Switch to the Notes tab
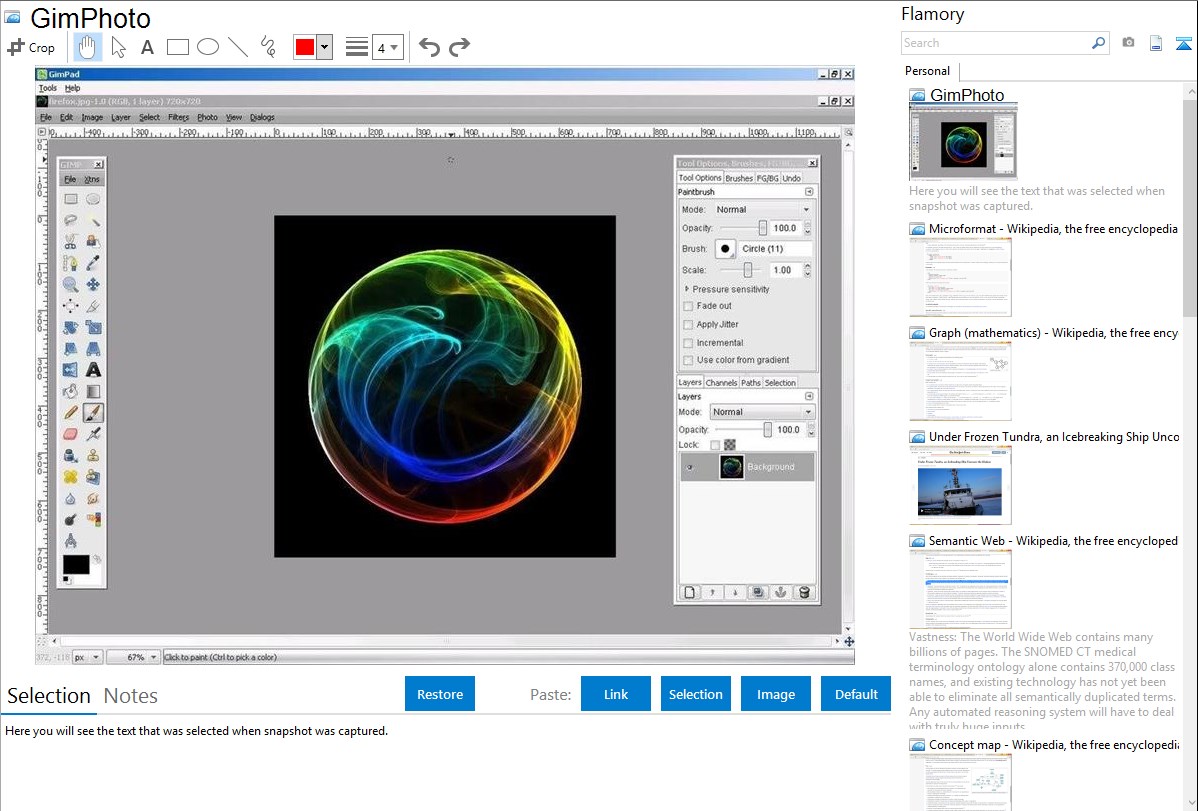The width and height of the screenshot is (1198, 811). coord(131,696)
